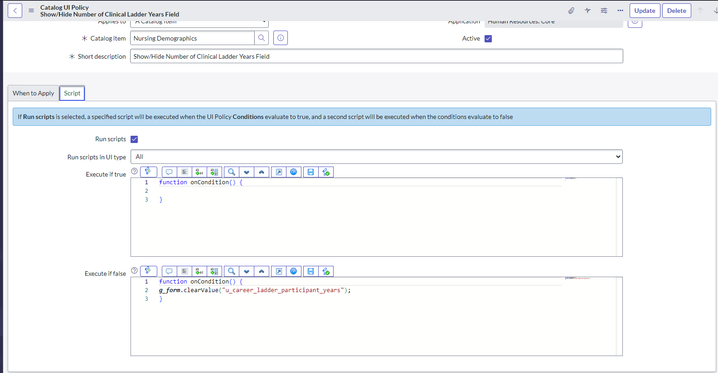Toggle comment in Execute if true toolbar

[169, 172]
